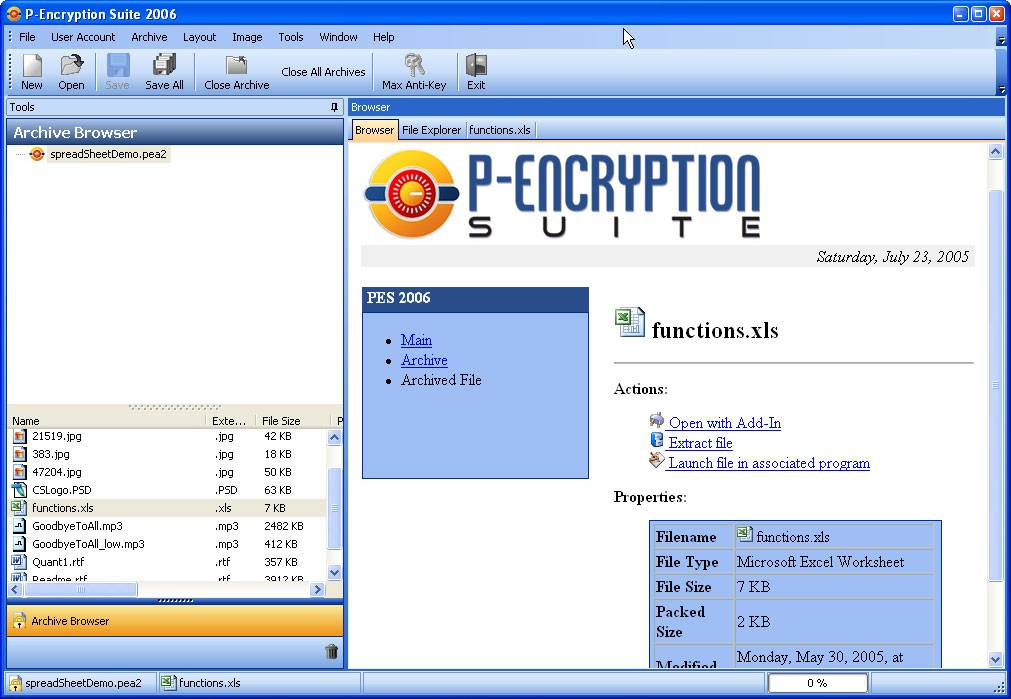Image resolution: width=1011 pixels, height=699 pixels.
Task: Click the Launch file in associated program icon
Action: pyautogui.click(x=656, y=460)
